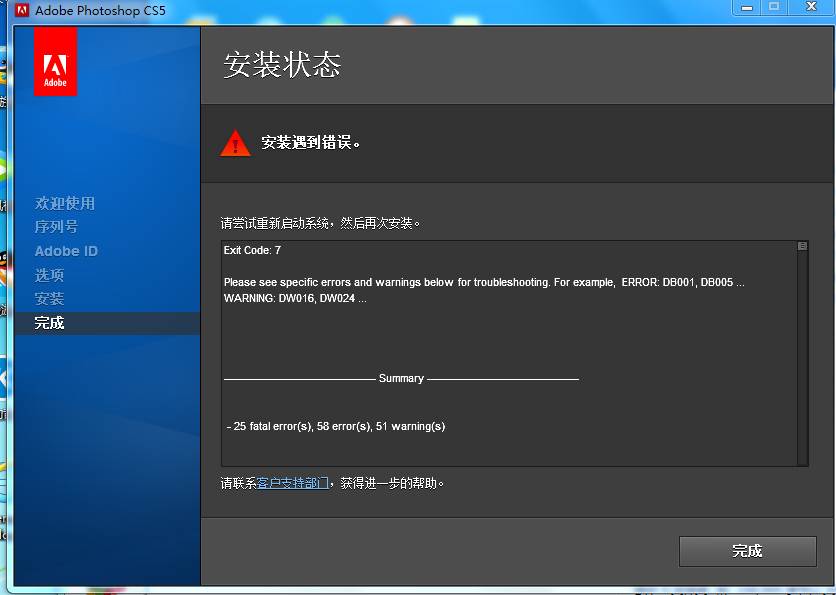
Task: Select the Adobe ID step in sidebar
Action: [x=66, y=251]
